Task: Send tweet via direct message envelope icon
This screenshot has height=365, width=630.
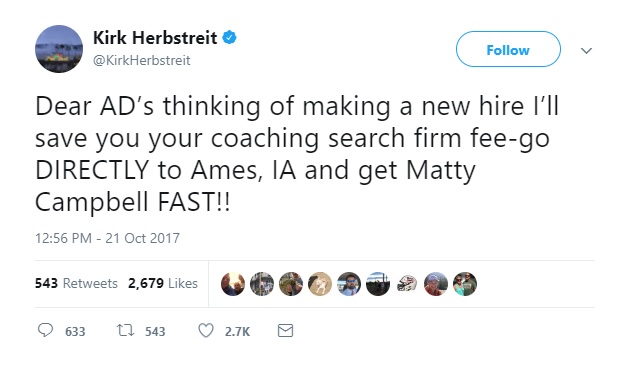Action: pos(285,331)
